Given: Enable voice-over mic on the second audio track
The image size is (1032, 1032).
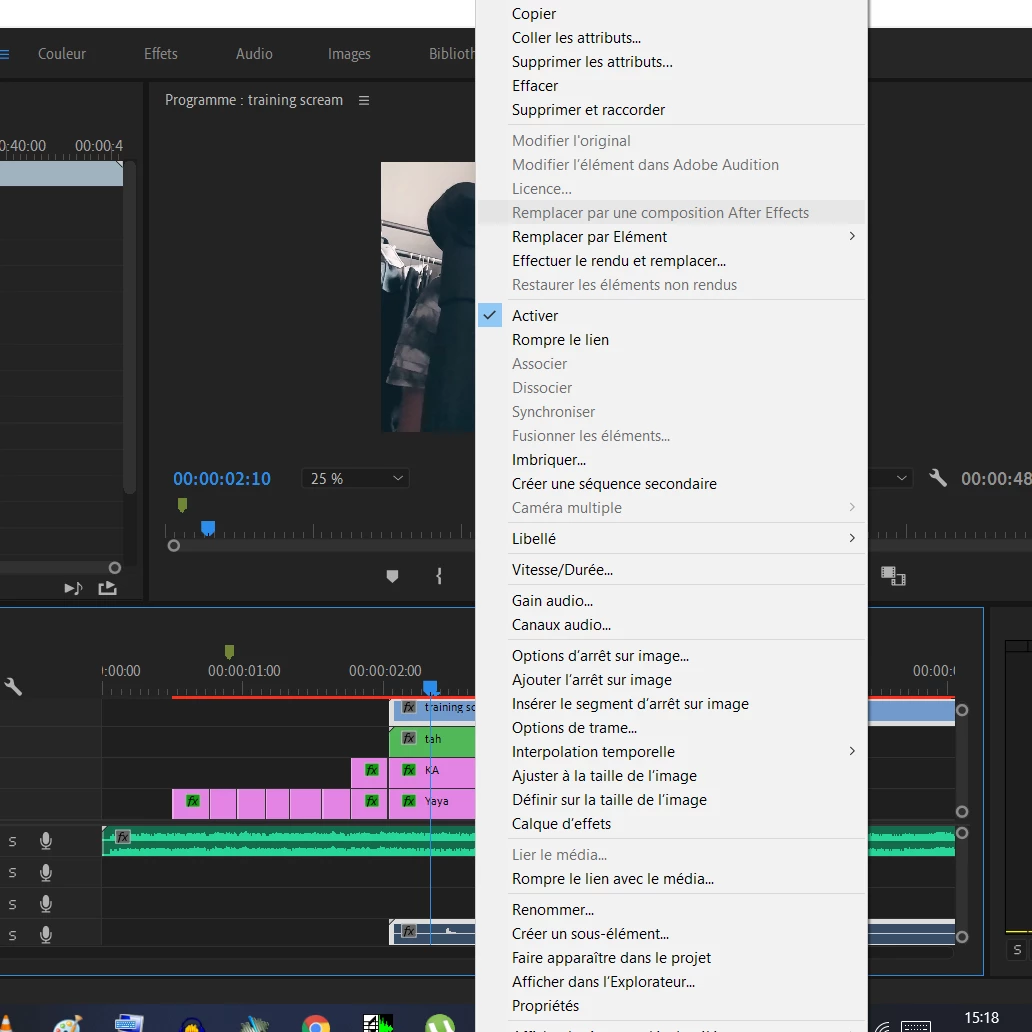Looking at the screenshot, I should pyautogui.click(x=45, y=873).
